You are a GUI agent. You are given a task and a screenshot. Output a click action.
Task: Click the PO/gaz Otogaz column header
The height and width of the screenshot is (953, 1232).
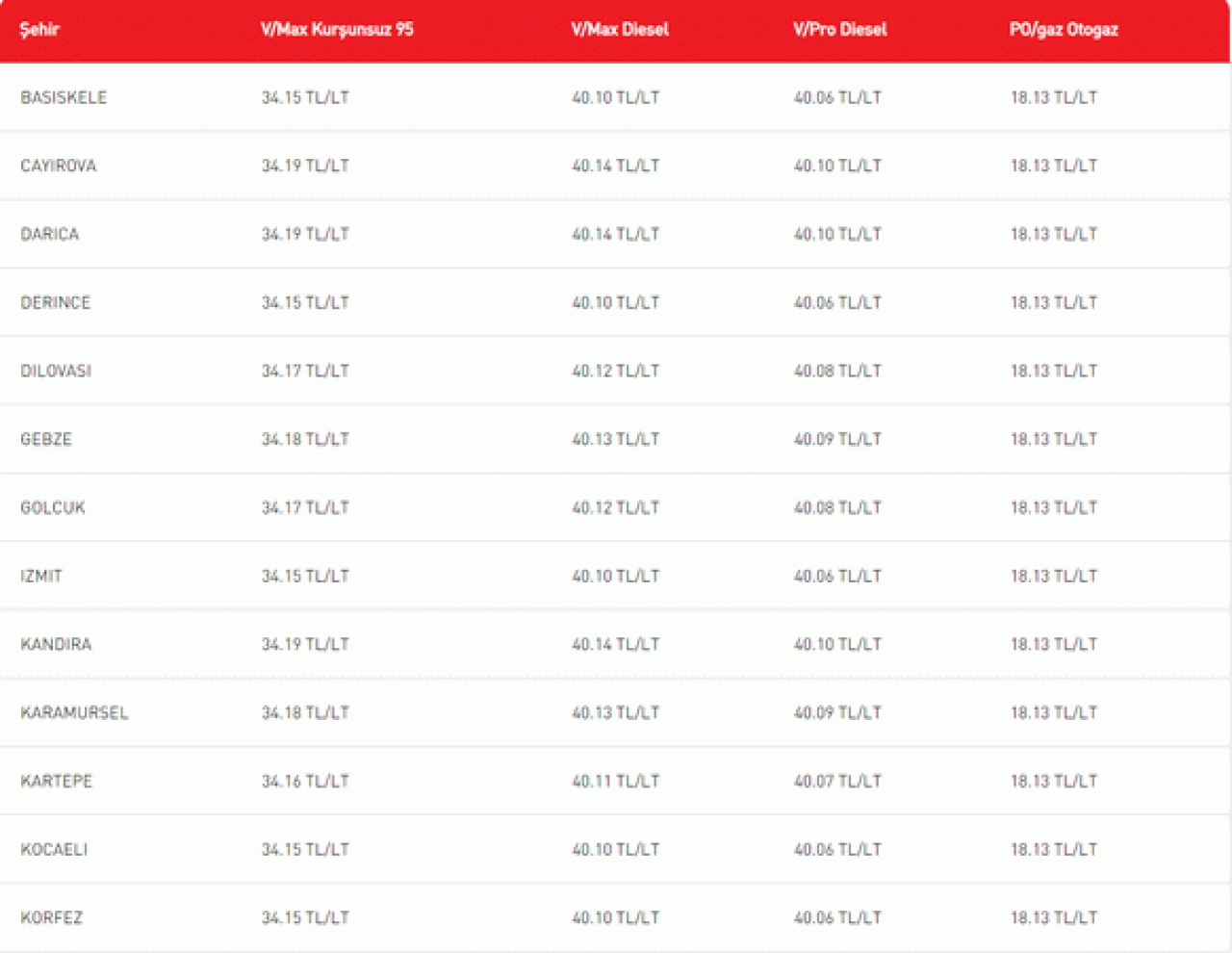(1064, 30)
